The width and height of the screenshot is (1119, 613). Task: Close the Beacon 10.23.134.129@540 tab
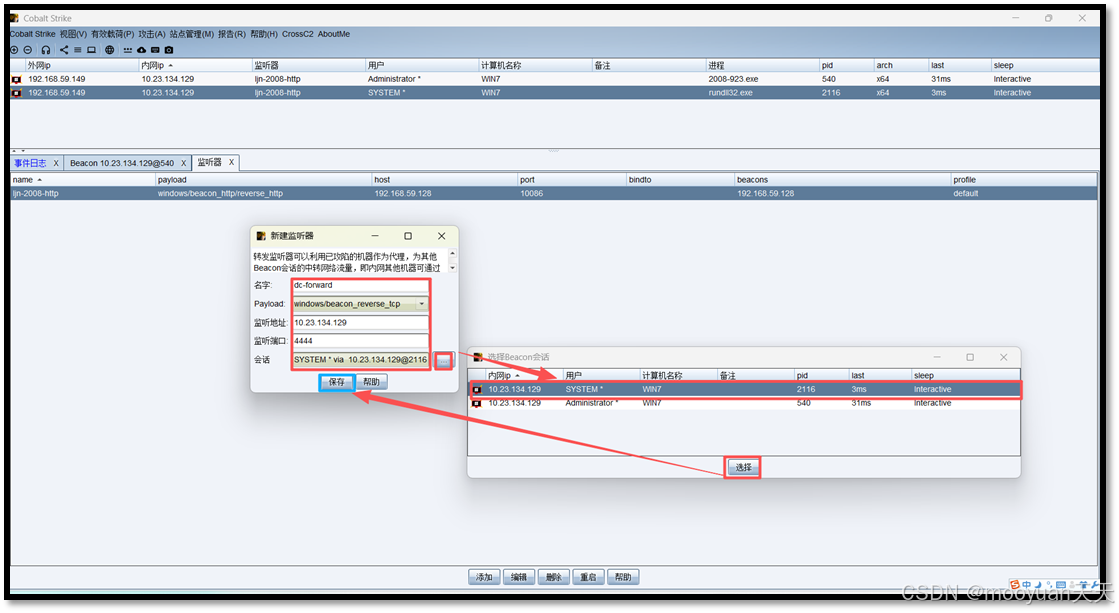(x=183, y=163)
